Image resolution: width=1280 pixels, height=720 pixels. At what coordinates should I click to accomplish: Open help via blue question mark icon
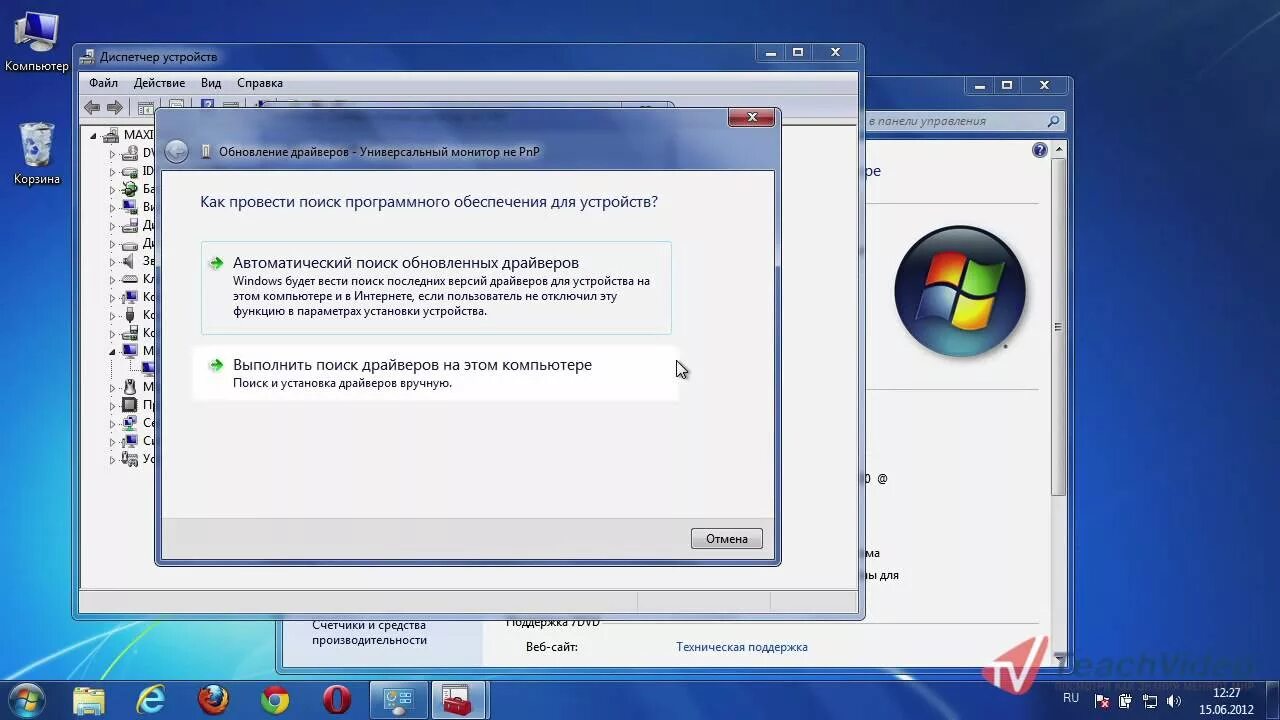click(1039, 150)
